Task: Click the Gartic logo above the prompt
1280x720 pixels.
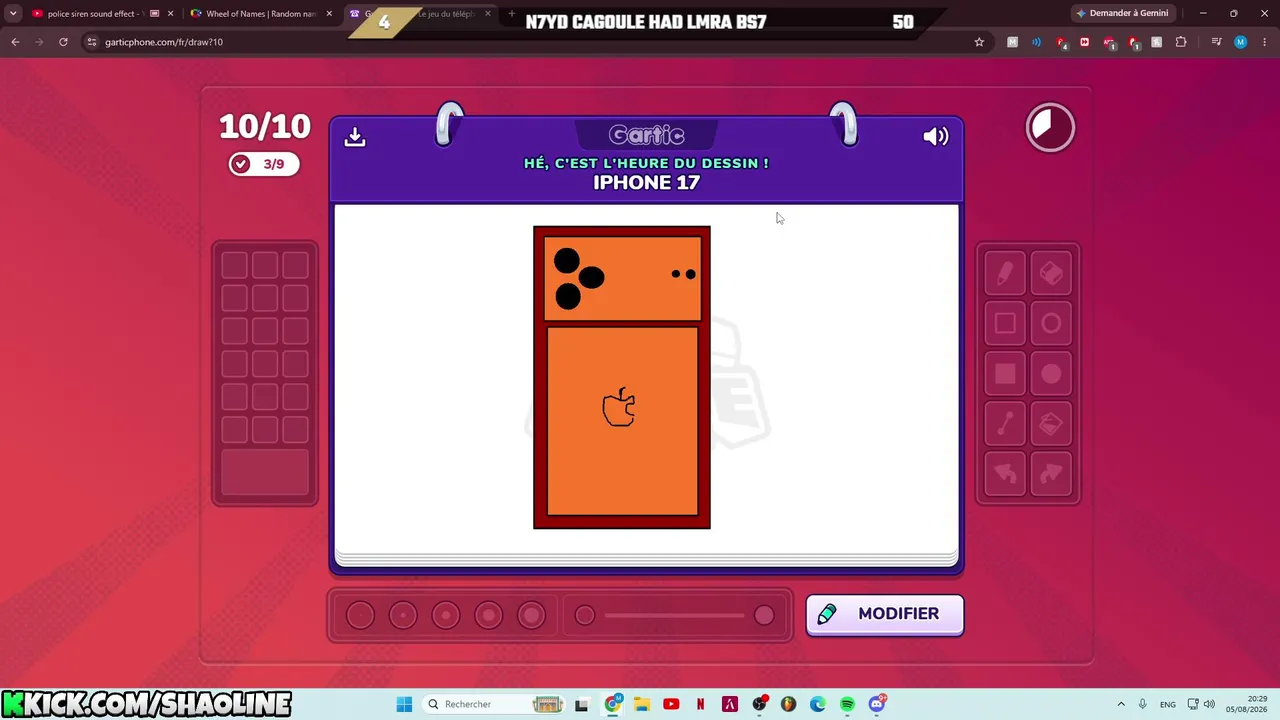Action: click(646, 135)
